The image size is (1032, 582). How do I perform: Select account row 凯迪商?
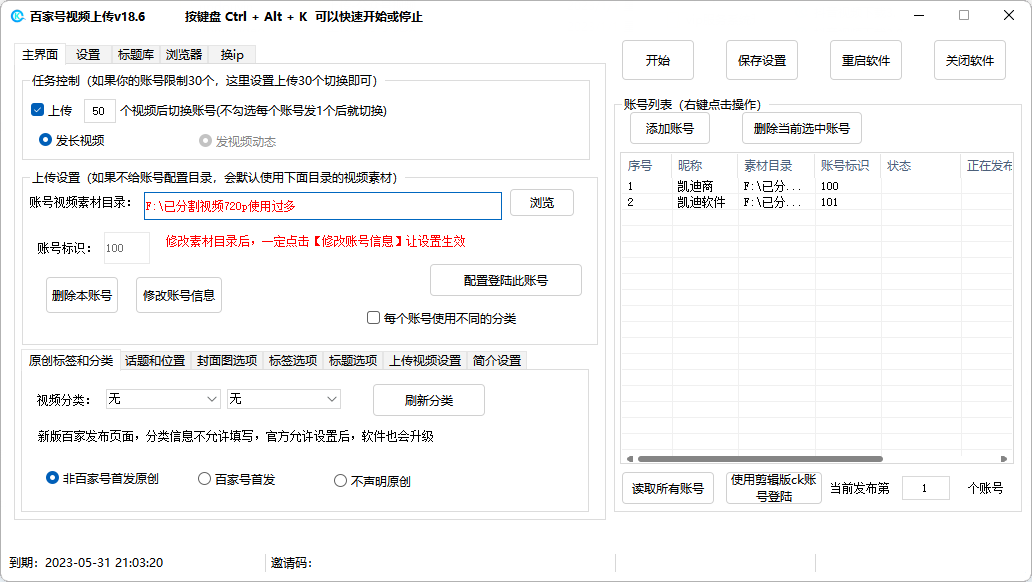(x=816, y=186)
